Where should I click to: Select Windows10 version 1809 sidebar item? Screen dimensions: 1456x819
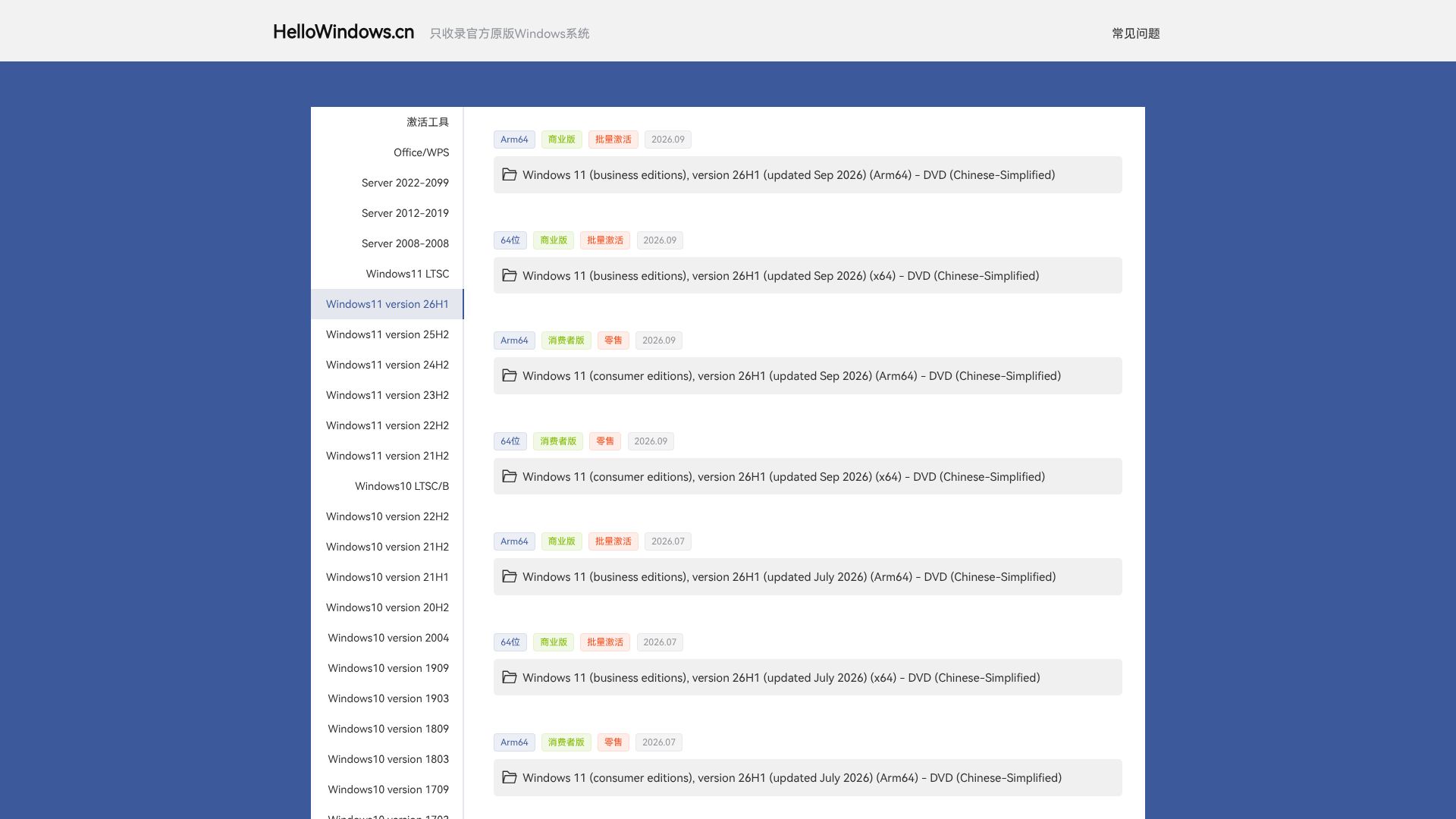(387, 729)
